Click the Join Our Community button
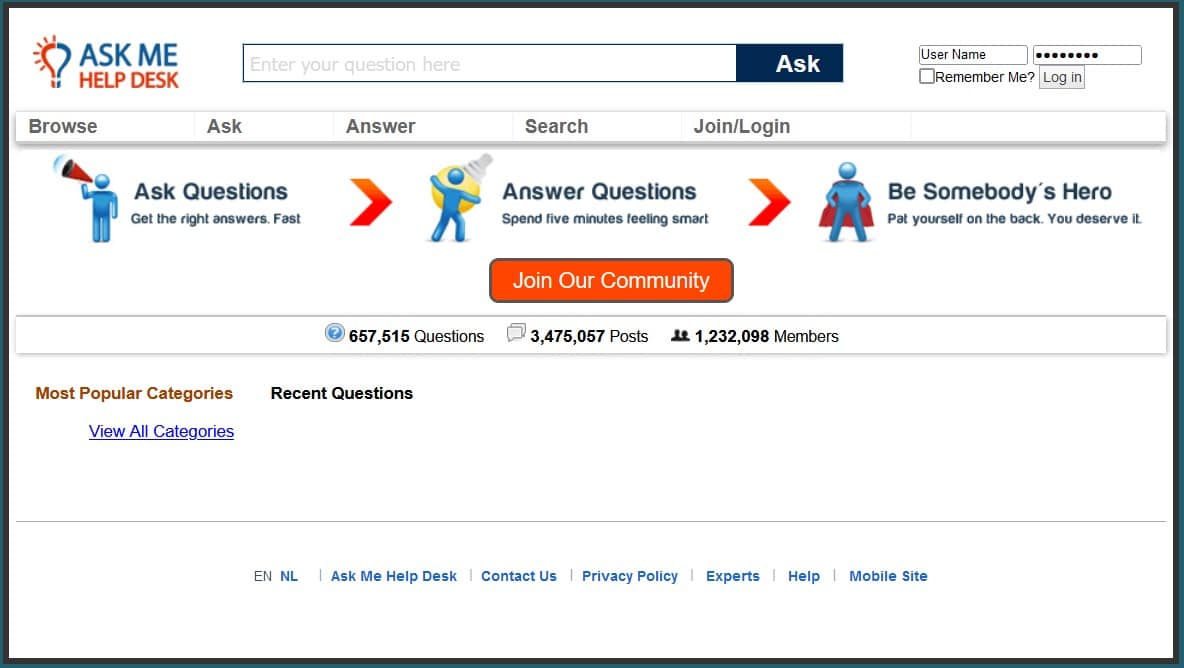The height and width of the screenshot is (668, 1184). click(x=611, y=280)
